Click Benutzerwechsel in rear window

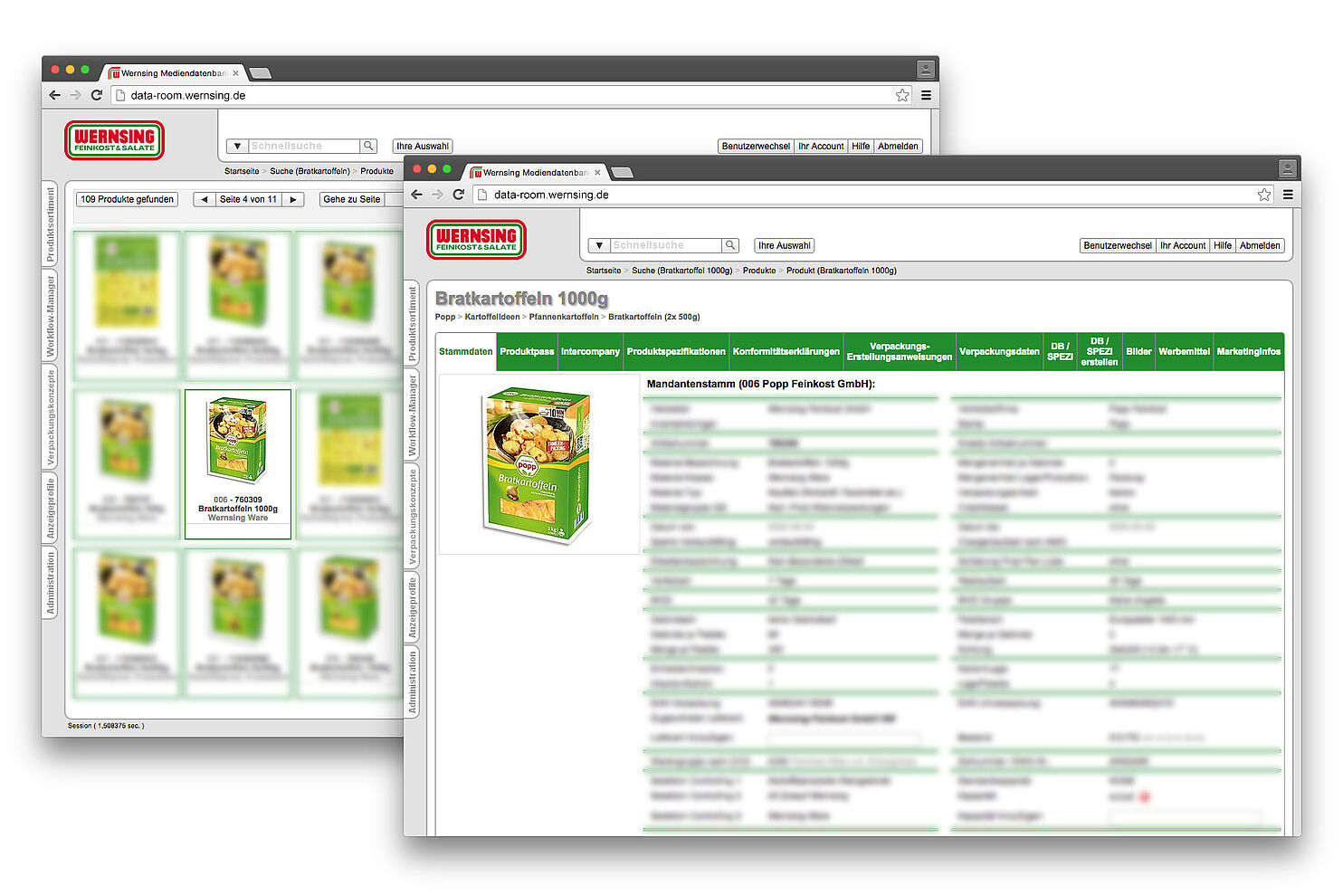coord(756,146)
